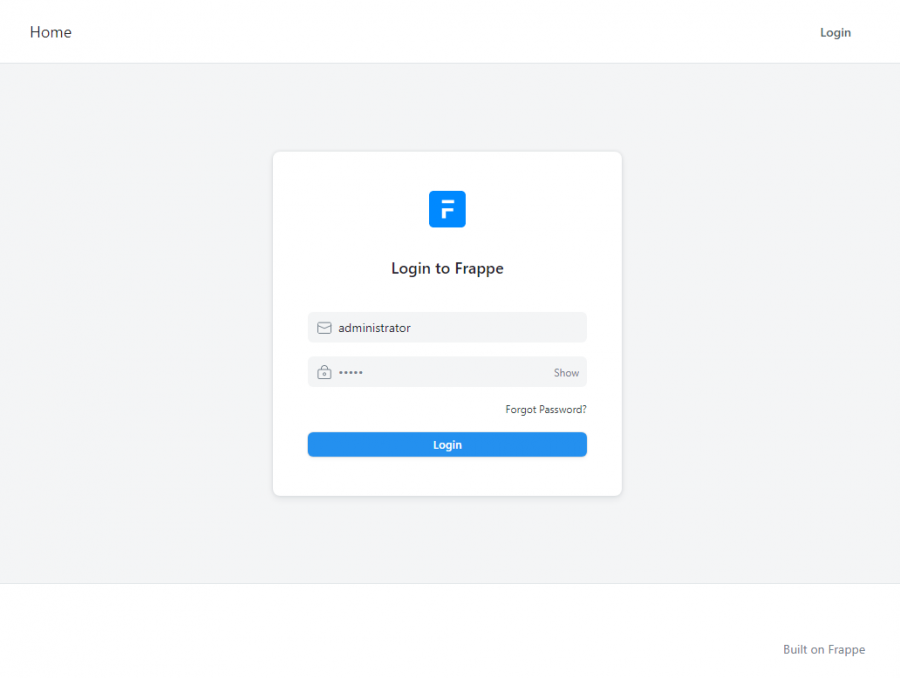Click the white F letter inside logo
Image resolution: width=900 pixels, height=678 pixels.
pyautogui.click(x=448, y=209)
